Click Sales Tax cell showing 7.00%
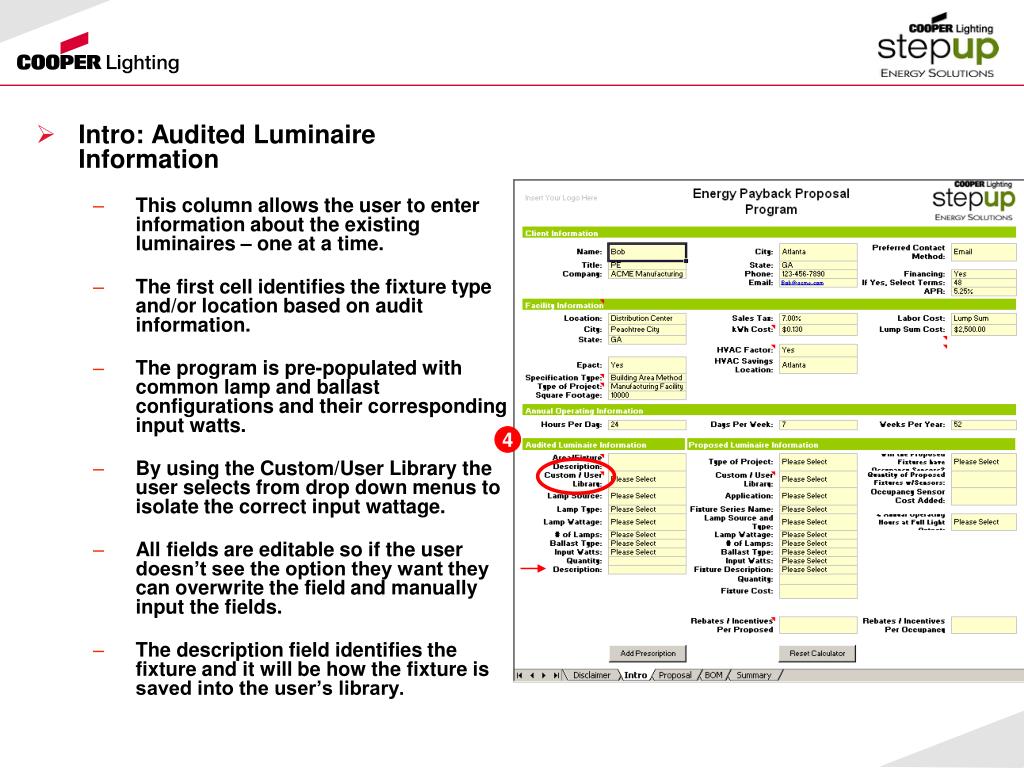Screen dimensions: 1024x768 click(x=818, y=319)
